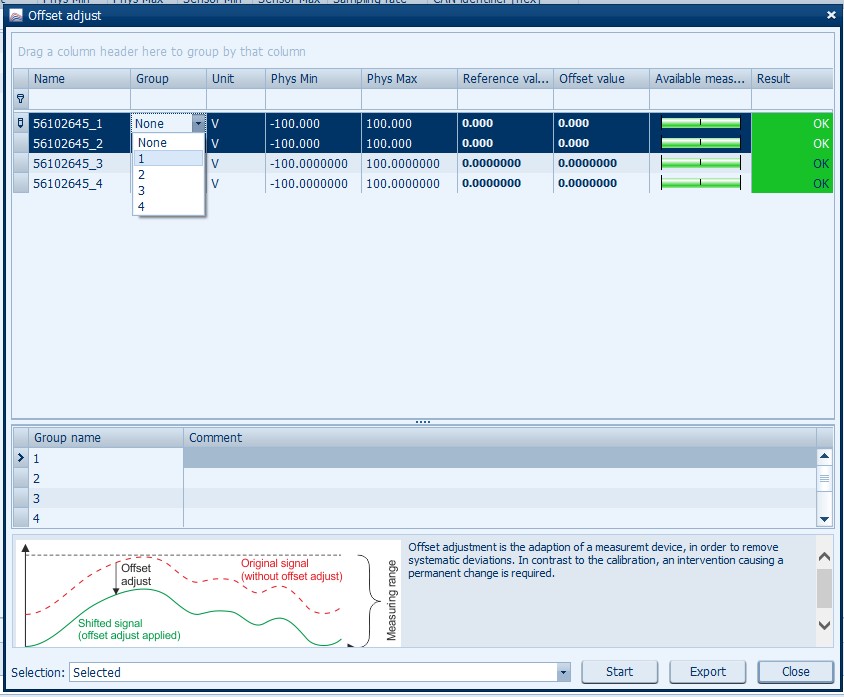Viewport: 844px width, 697px height.
Task: Close the Offset adjust dialog with X
Action: tap(831, 15)
